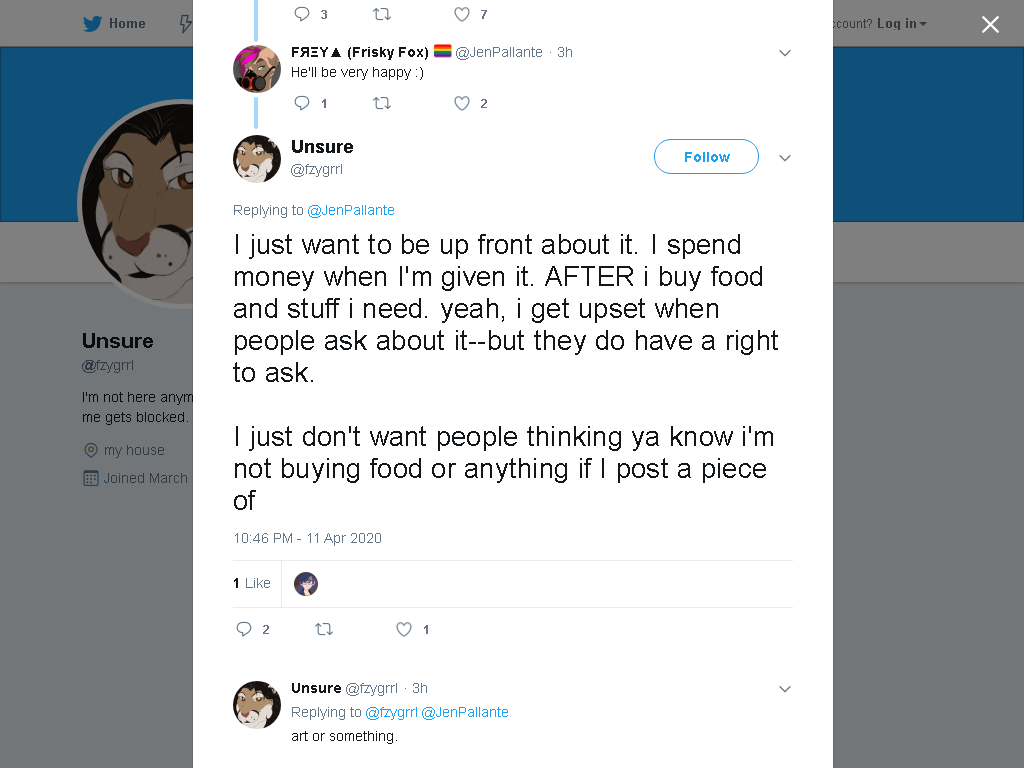Click the avatar of the user who liked

(x=306, y=584)
